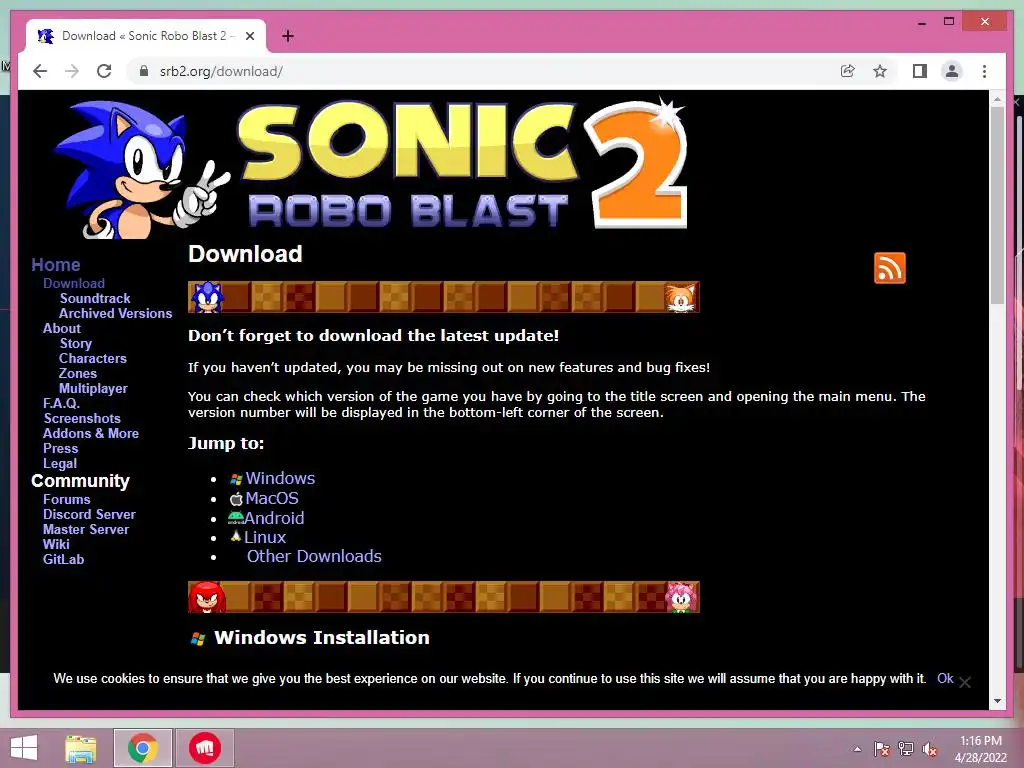Open Story page link

(76, 344)
